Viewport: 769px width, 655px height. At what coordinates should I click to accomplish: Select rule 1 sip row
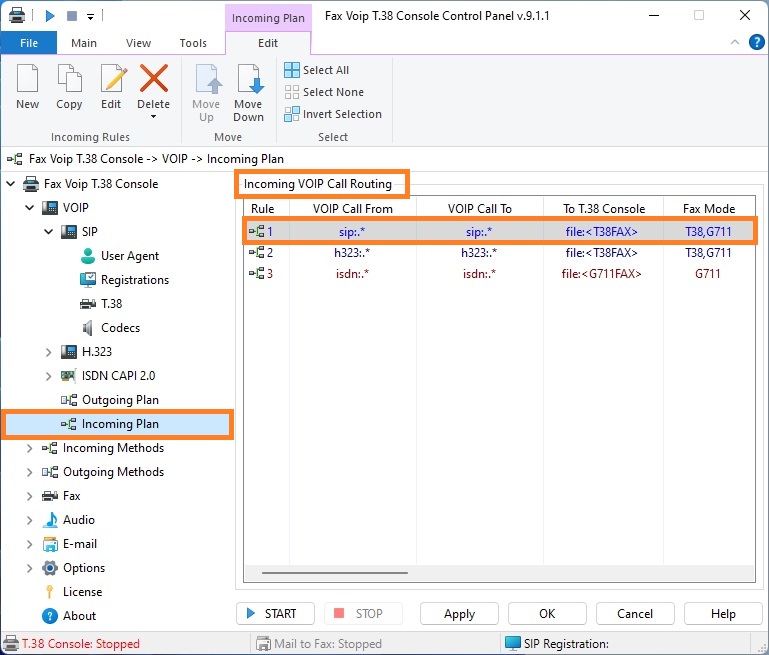499,231
